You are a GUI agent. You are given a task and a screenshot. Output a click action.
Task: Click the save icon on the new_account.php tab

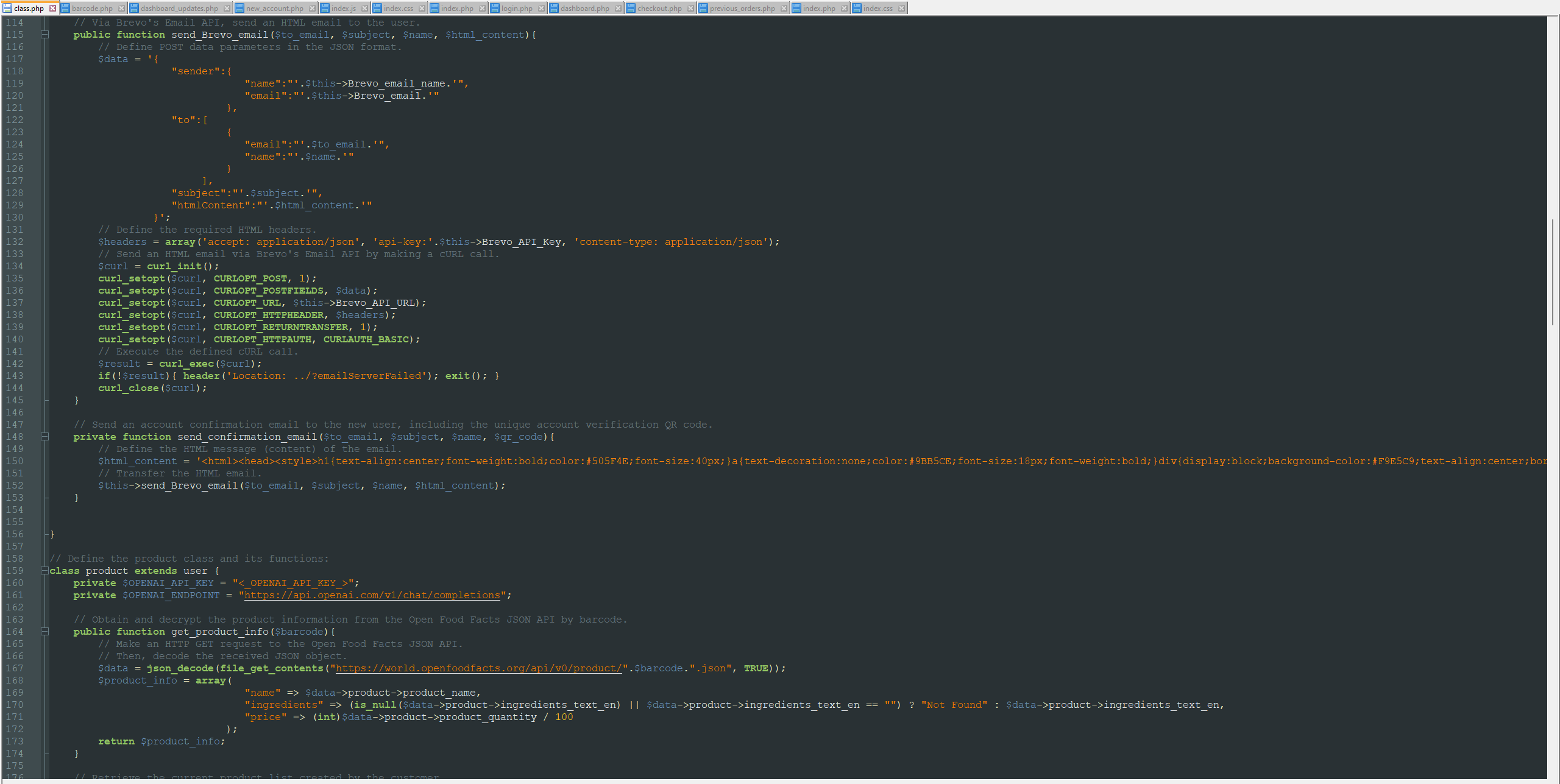tap(240, 8)
